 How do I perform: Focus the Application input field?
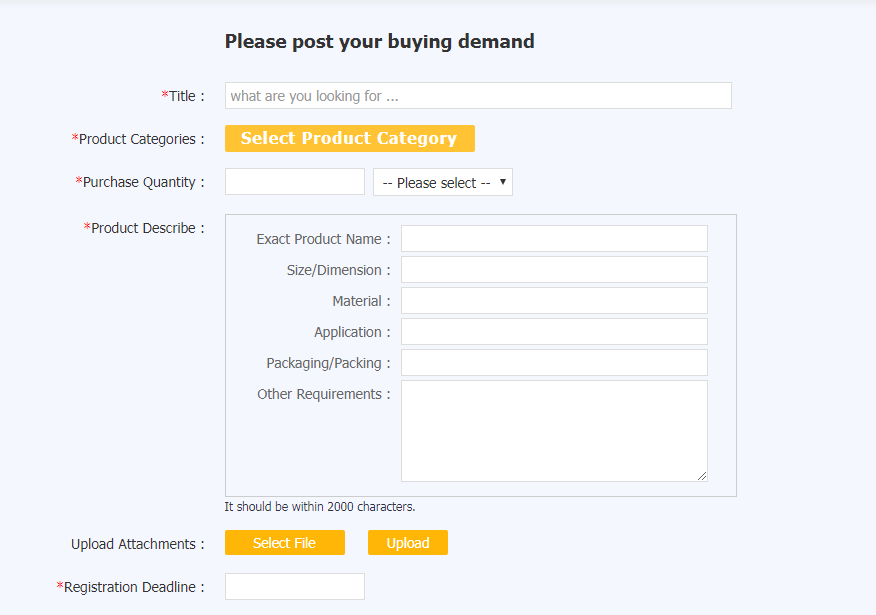tap(554, 332)
